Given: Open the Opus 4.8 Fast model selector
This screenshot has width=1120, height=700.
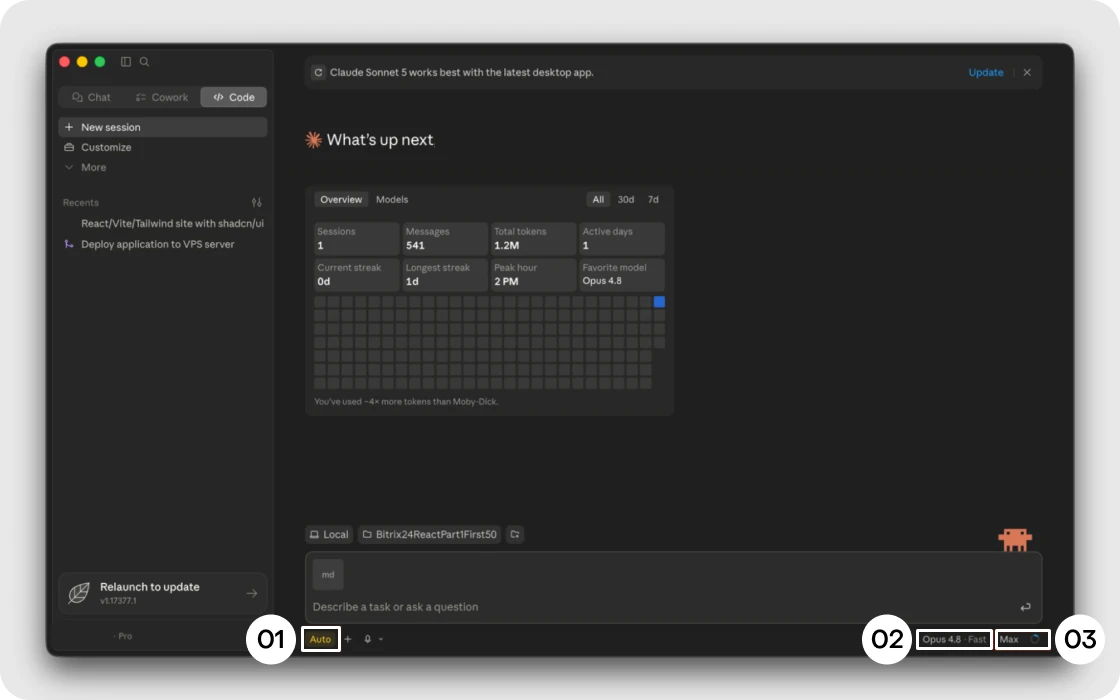Looking at the screenshot, I should coord(954,639).
